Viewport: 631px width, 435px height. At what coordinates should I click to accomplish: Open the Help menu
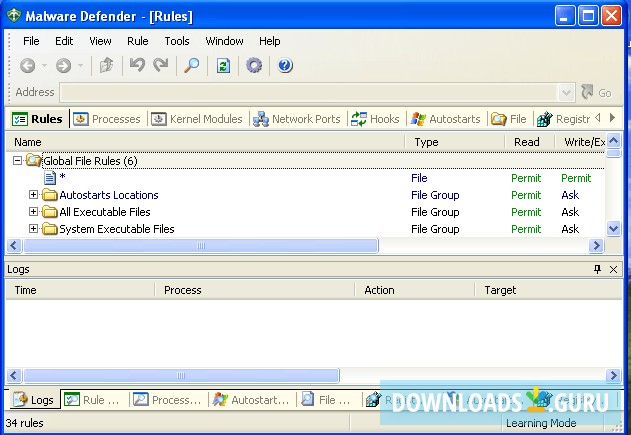click(270, 41)
